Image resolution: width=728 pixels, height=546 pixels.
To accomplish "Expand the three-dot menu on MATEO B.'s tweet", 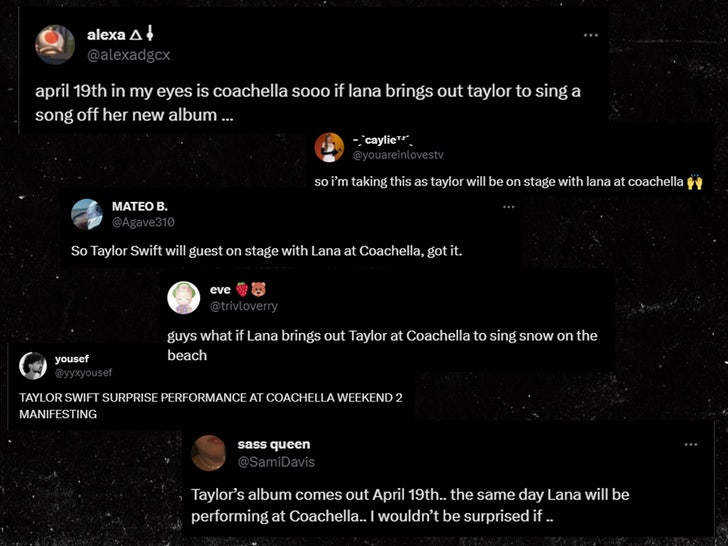I will (508, 207).
